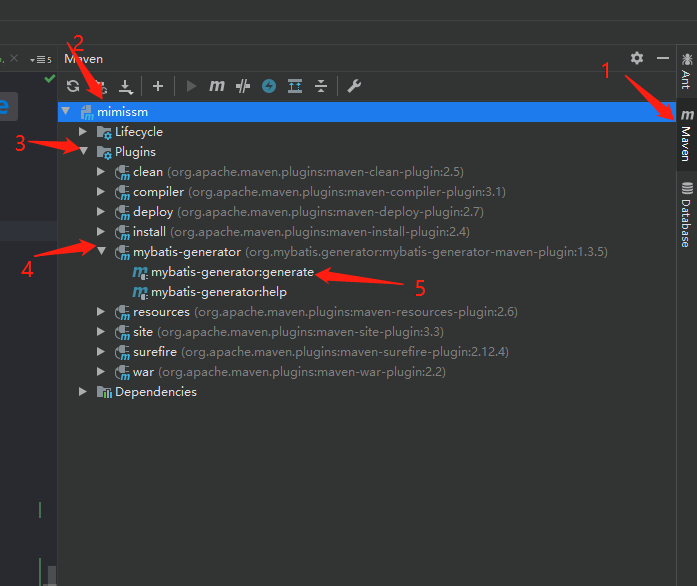Toggle Offline mode blue icon

click(x=269, y=86)
